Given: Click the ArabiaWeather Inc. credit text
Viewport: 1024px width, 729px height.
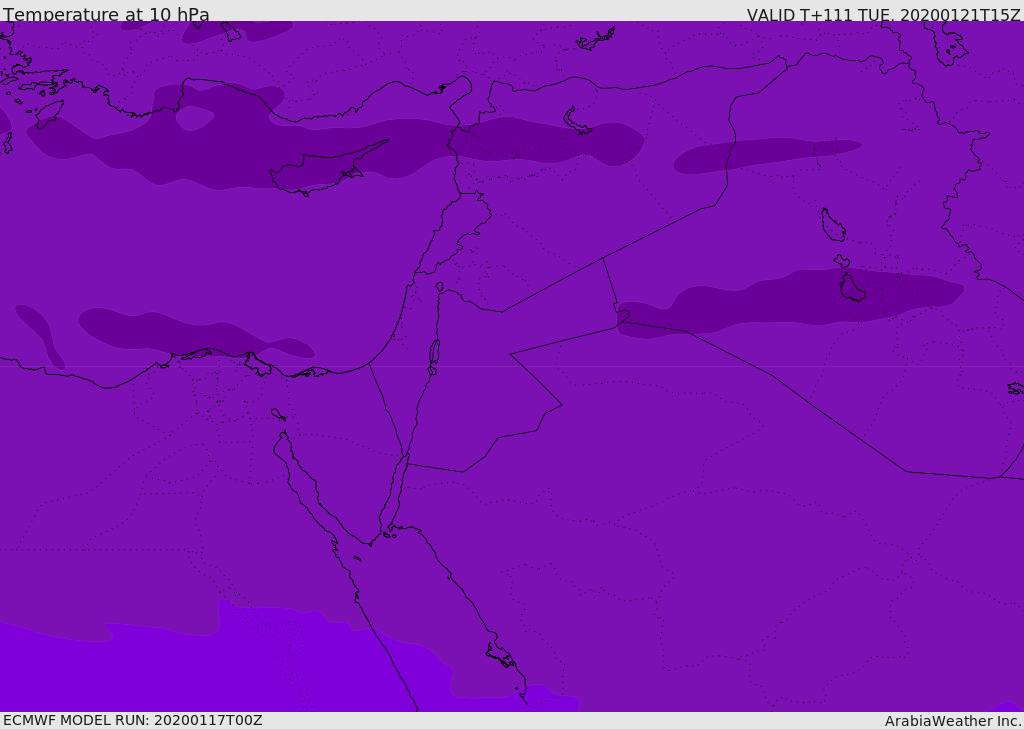Looking at the screenshot, I should (953, 721).
